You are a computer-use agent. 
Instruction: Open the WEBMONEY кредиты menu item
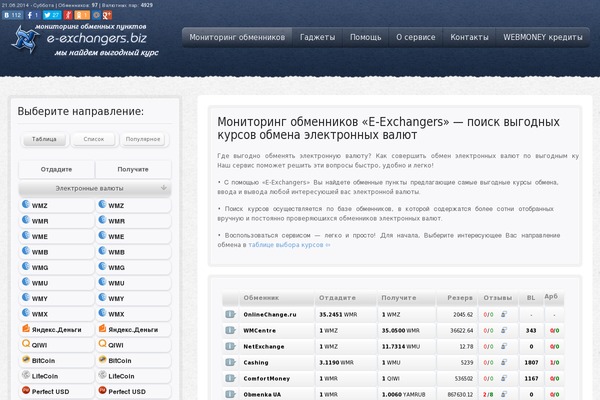(543, 38)
